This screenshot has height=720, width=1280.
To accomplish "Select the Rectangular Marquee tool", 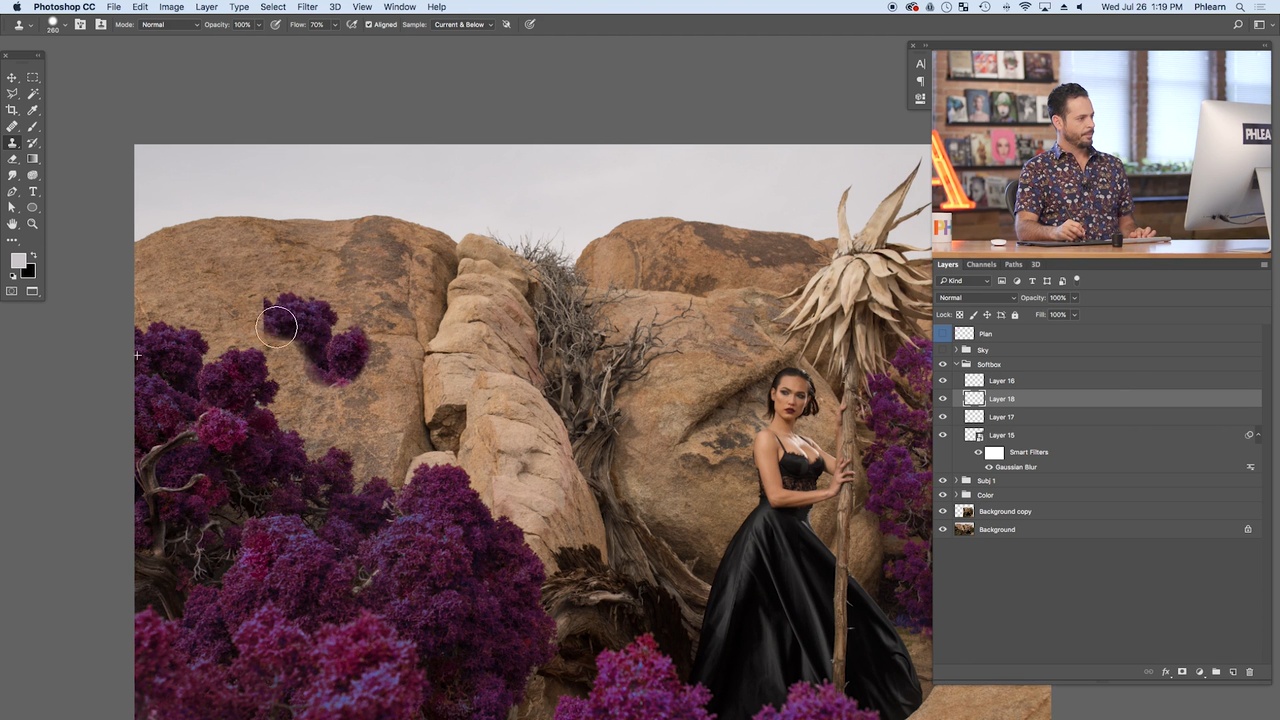I will tap(32, 78).
